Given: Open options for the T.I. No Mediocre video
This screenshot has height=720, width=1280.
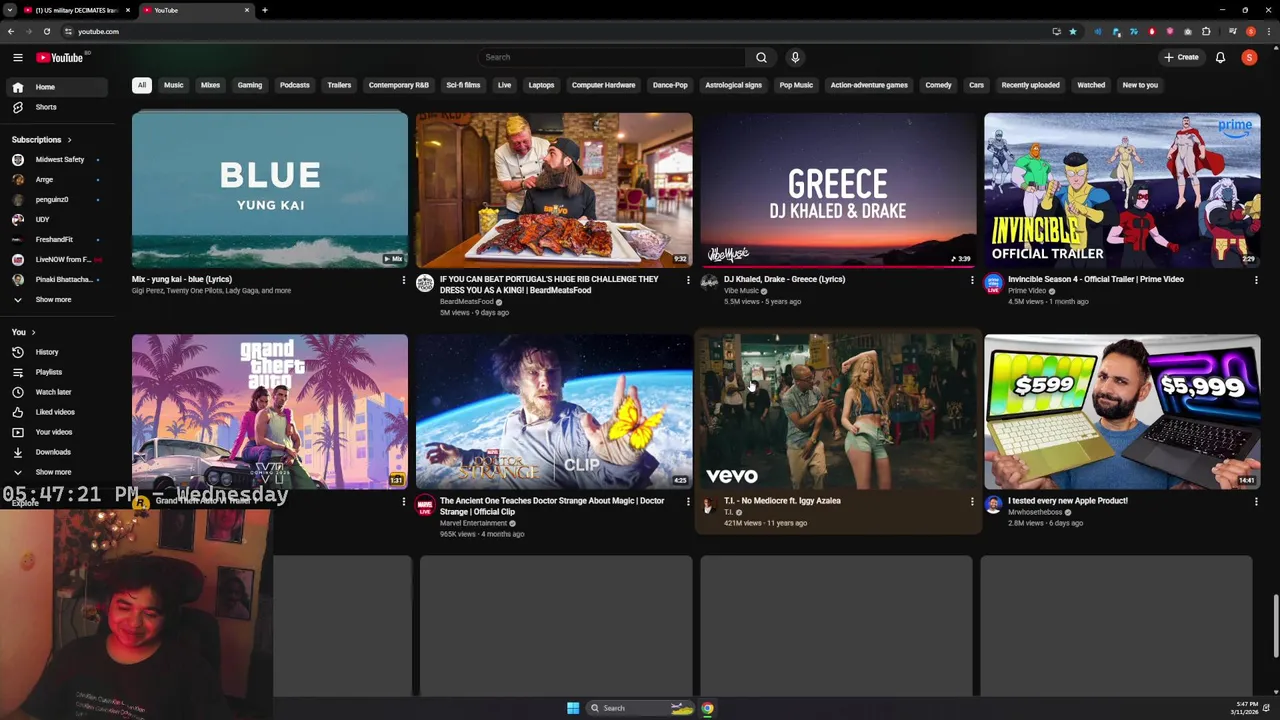Looking at the screenshot, I should pyautogui.click(x=972, y=501).
